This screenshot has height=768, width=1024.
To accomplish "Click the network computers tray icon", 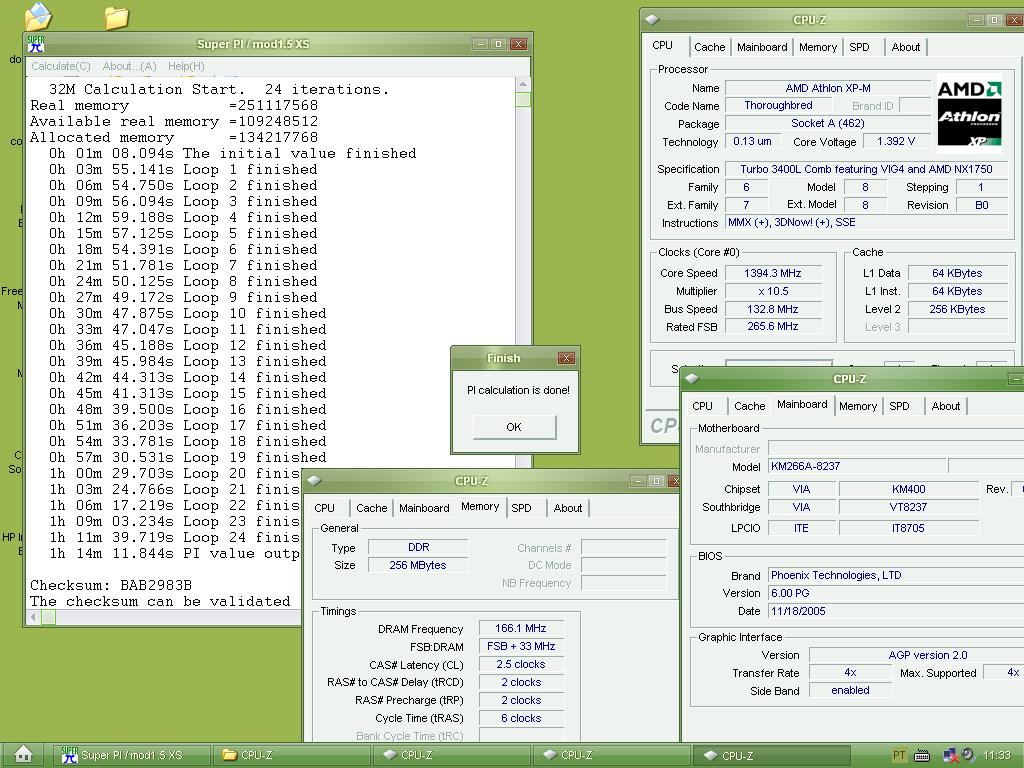I will [950, 756].
